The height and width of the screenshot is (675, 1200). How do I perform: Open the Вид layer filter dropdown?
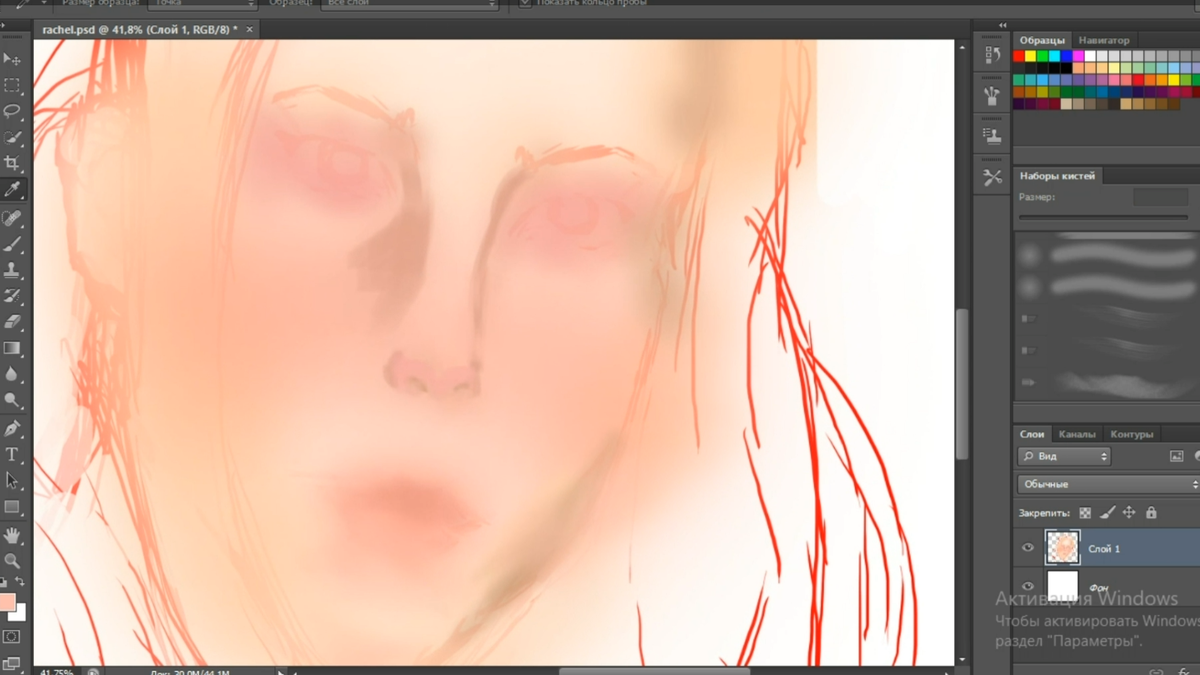pos(1064,456)
